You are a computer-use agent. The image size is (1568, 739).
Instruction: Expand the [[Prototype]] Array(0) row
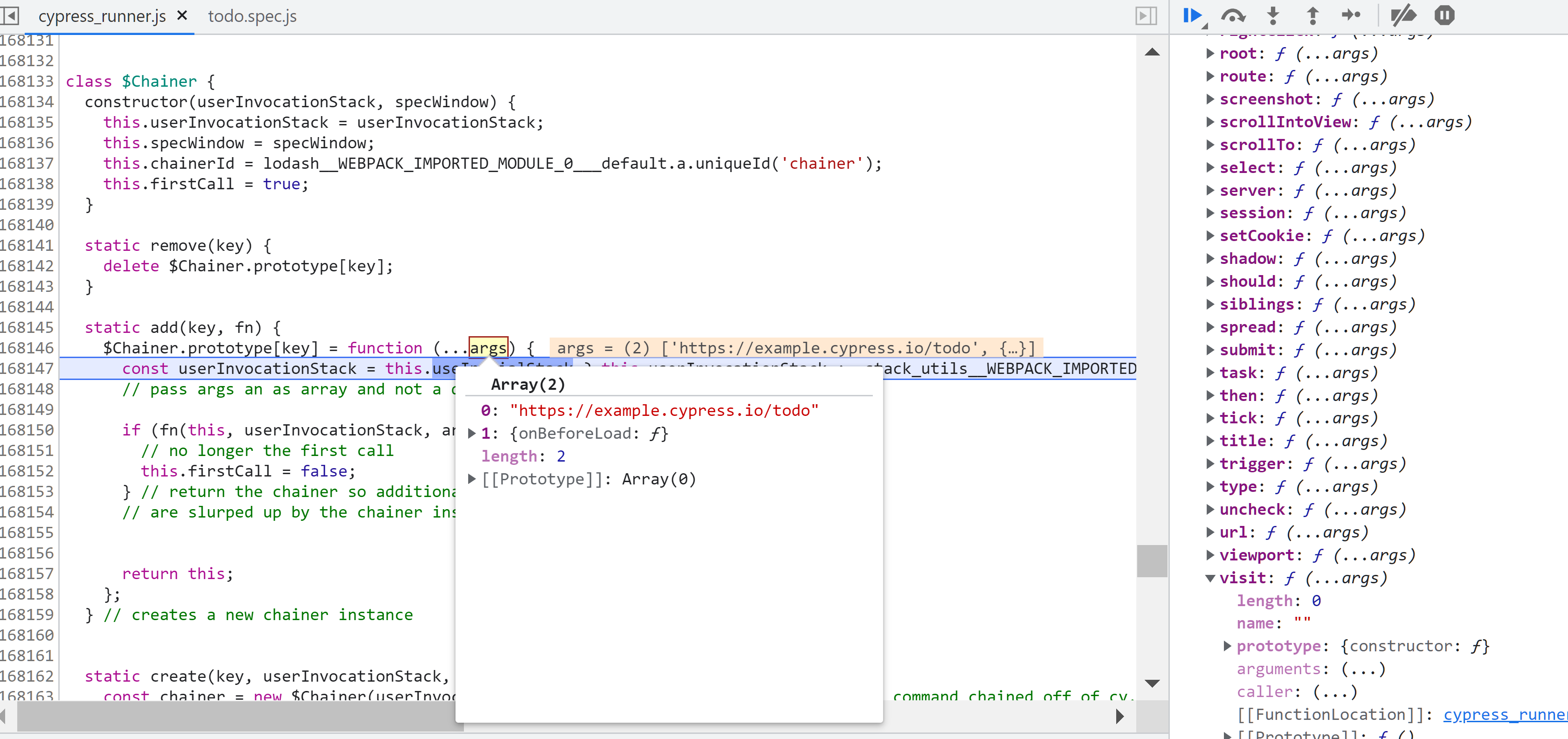(x=472, y=479)
